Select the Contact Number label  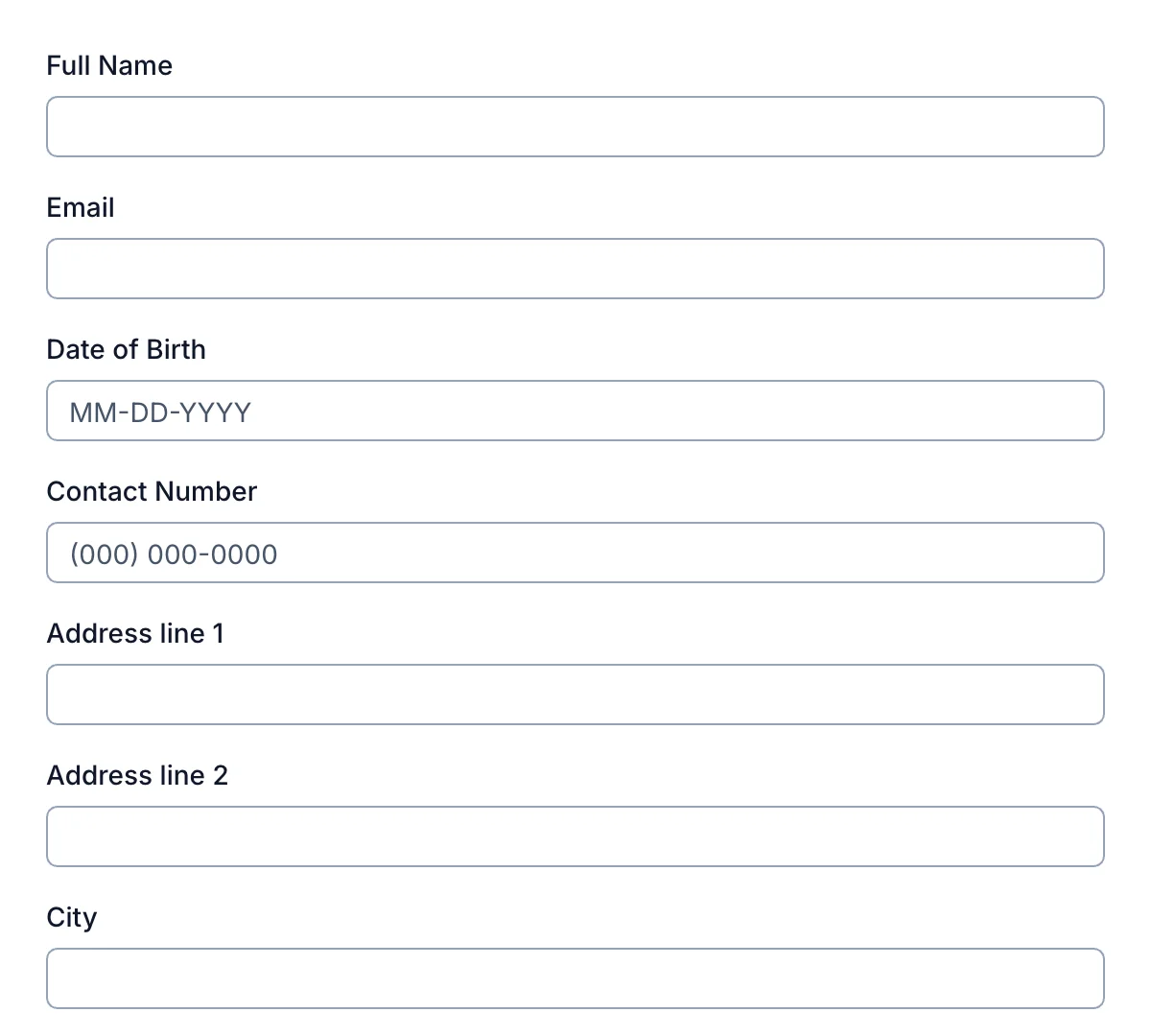coord(152,491)
